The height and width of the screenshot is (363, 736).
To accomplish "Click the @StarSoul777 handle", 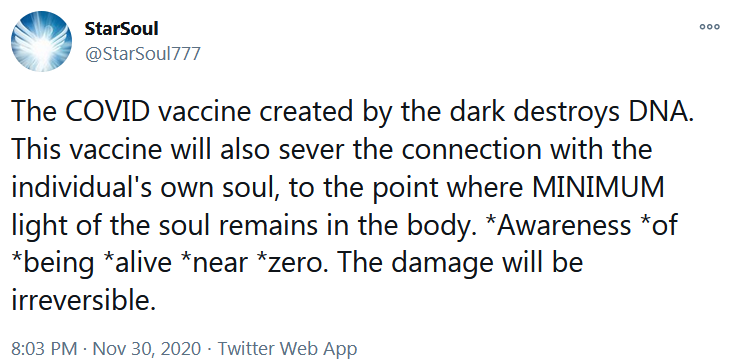I will tap(142, 54).
